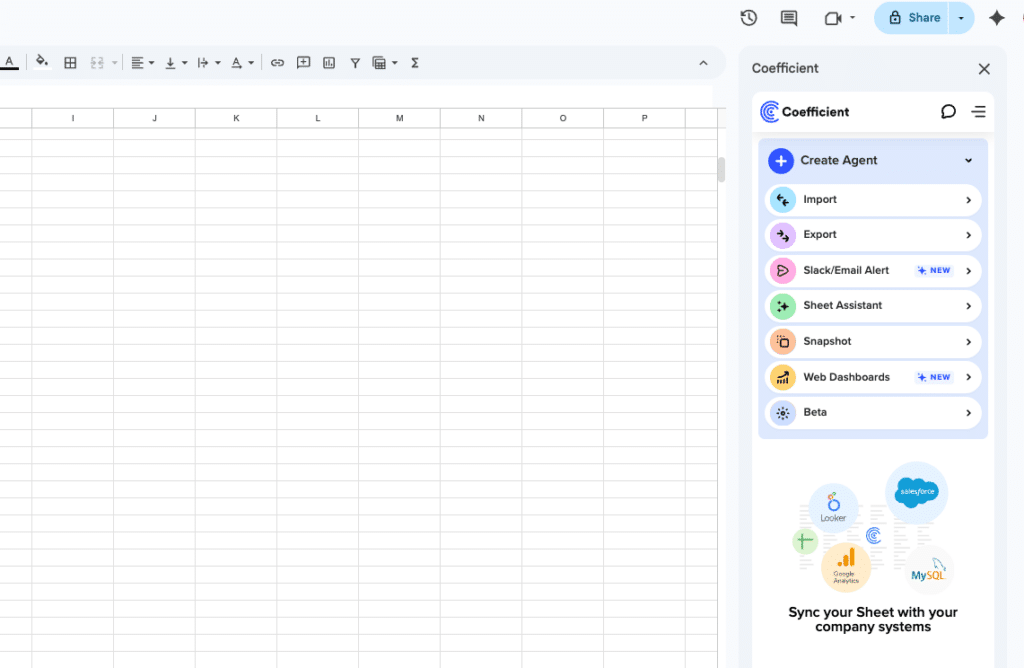
Task: Click the Create Agent plus icon
Action: click(x=781, y=161)
